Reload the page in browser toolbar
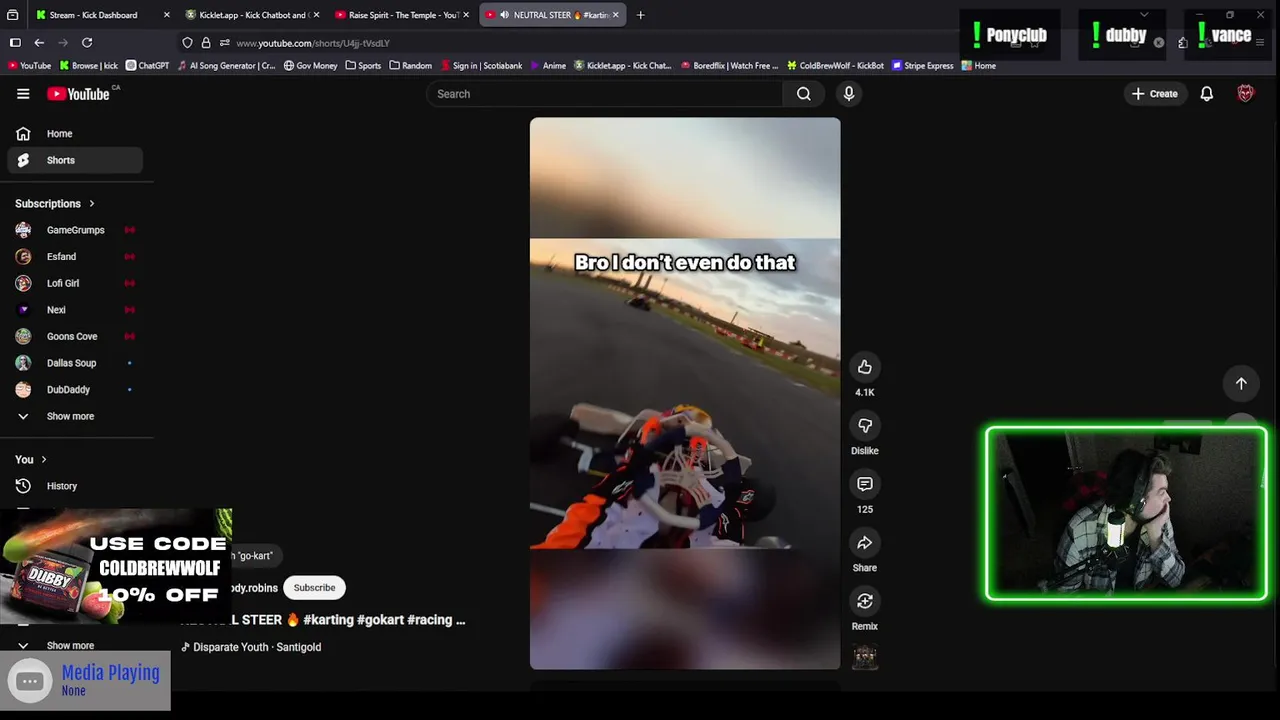 point(87,43)
